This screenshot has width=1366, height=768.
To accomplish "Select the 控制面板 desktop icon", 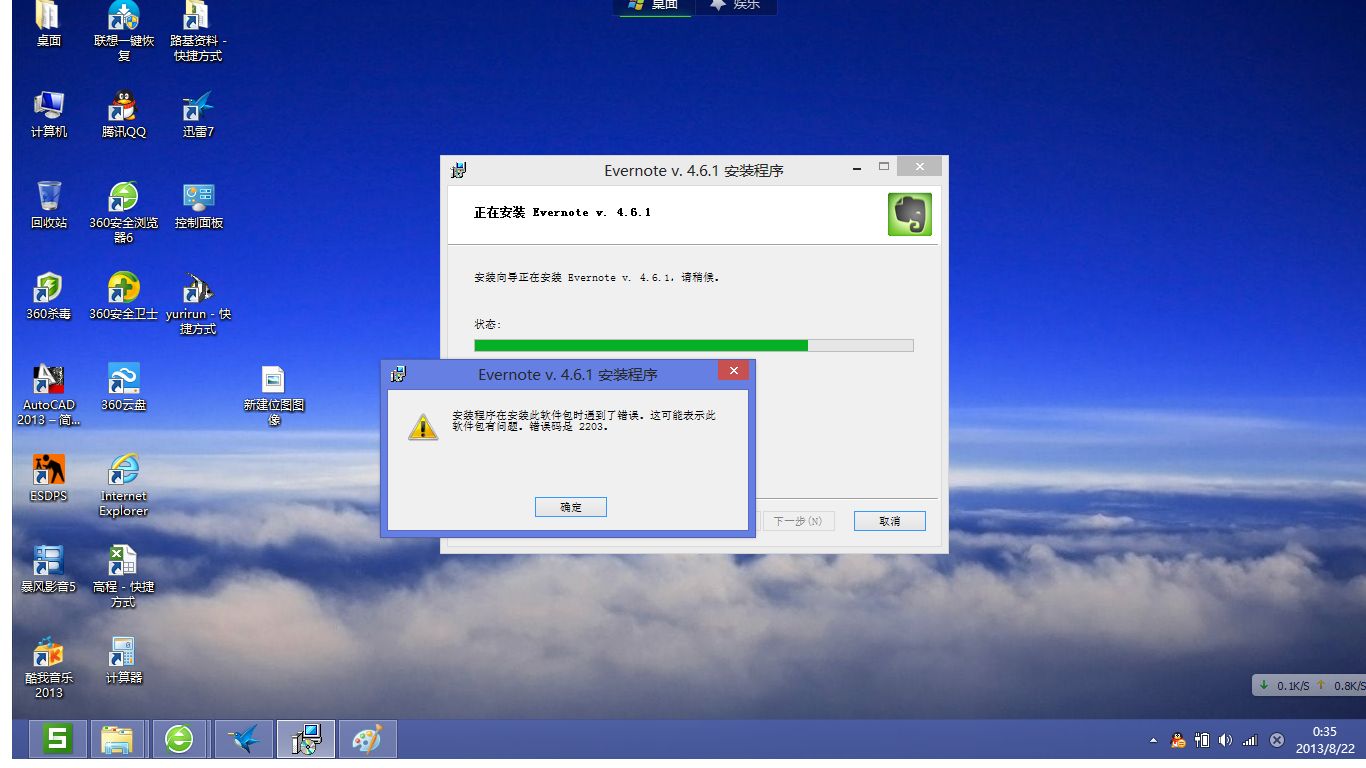I will pos(198,205).
